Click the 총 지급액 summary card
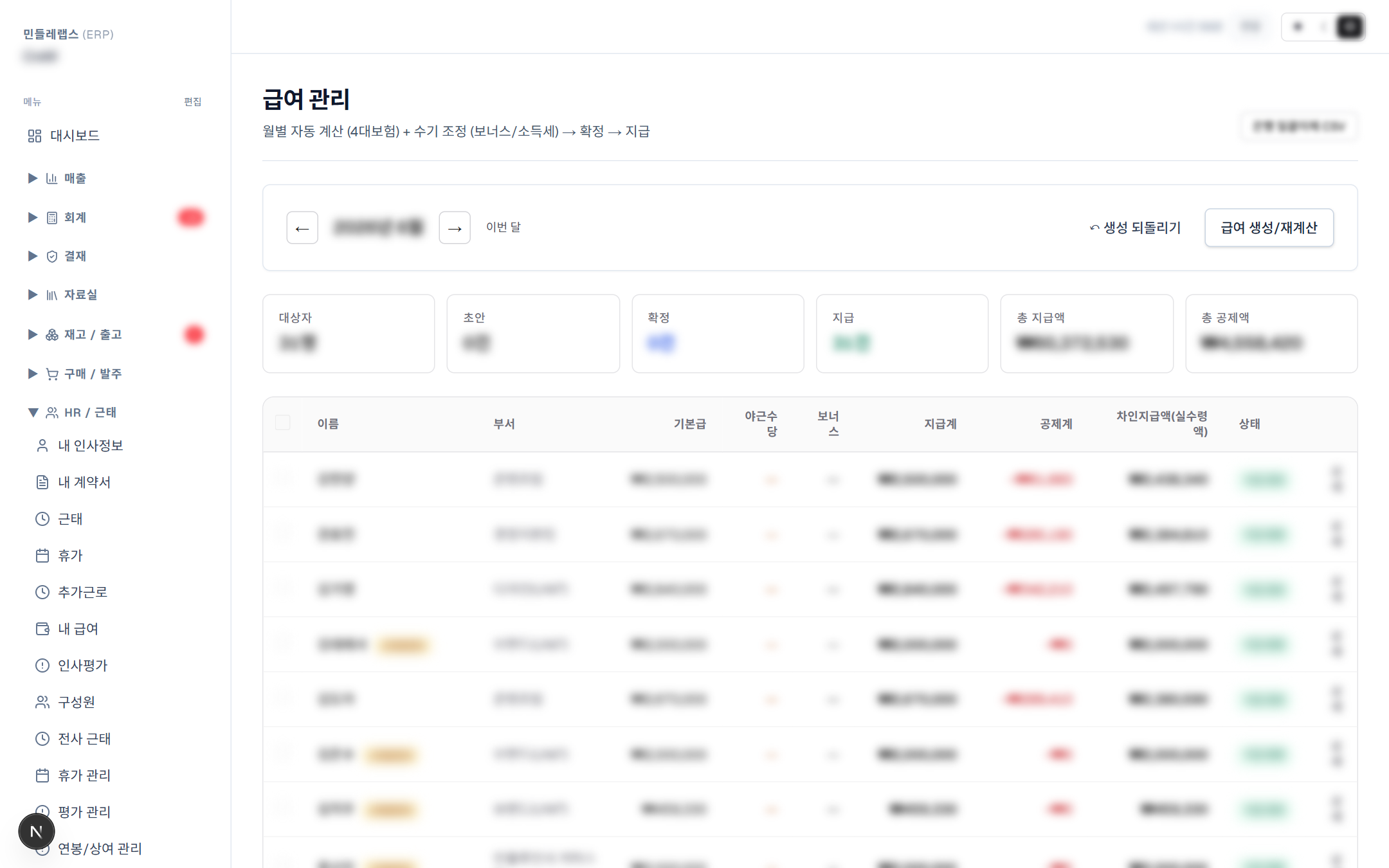The height and width of the screenshot is (868, 1389). click(1087, 334)
